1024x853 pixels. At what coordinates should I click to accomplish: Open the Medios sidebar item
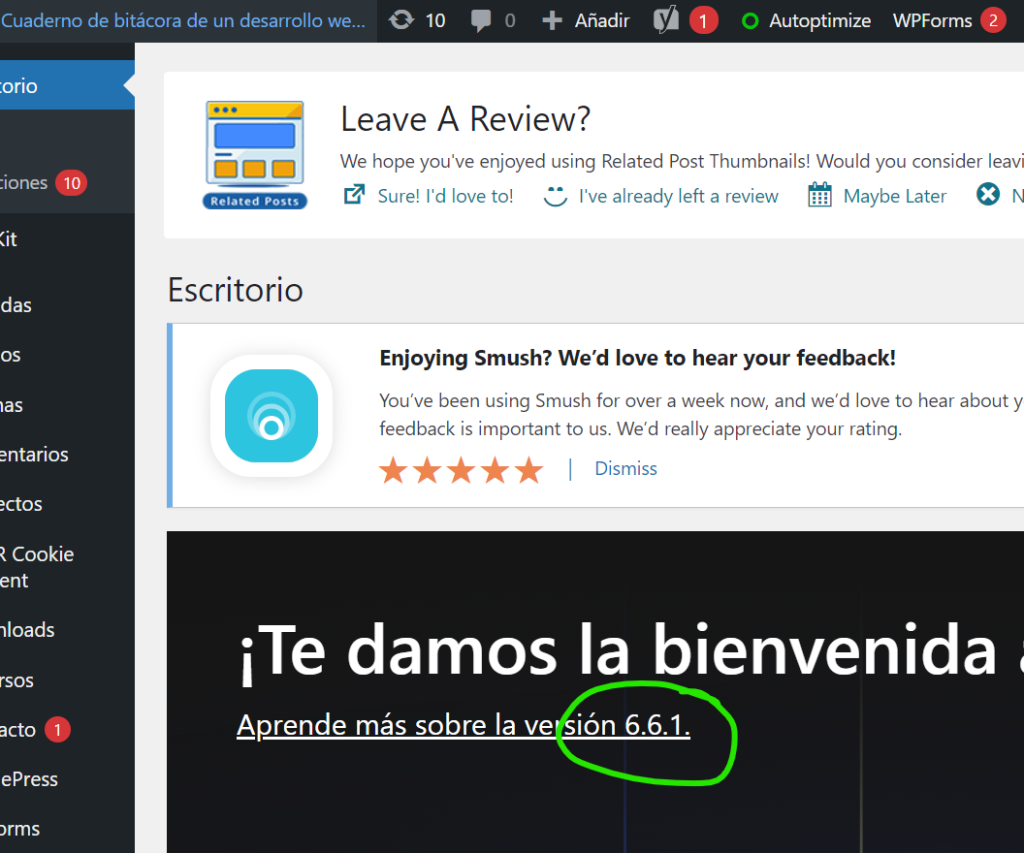pyautogui.click(x=65, y=355)
